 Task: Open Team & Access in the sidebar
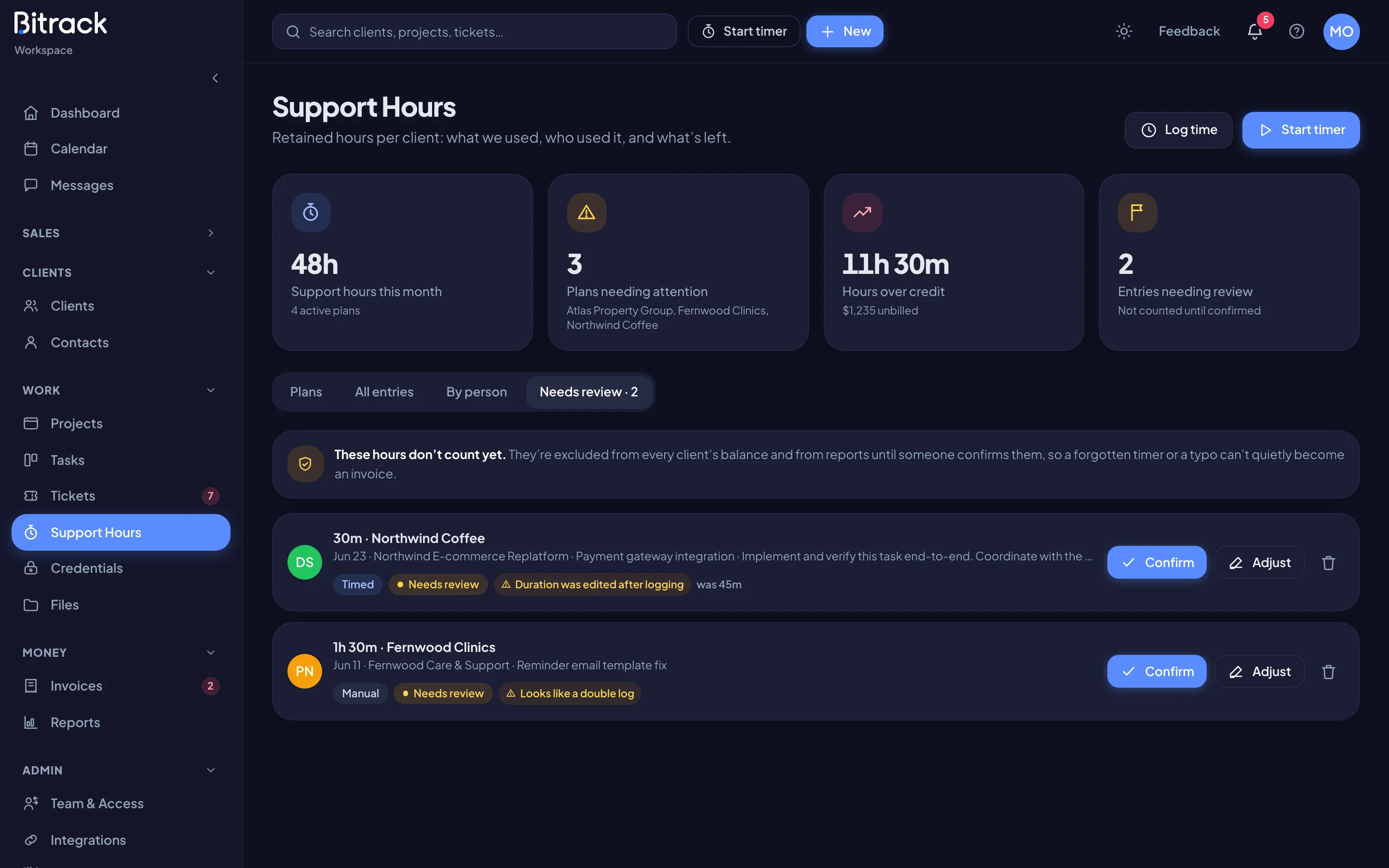point(121,804)
